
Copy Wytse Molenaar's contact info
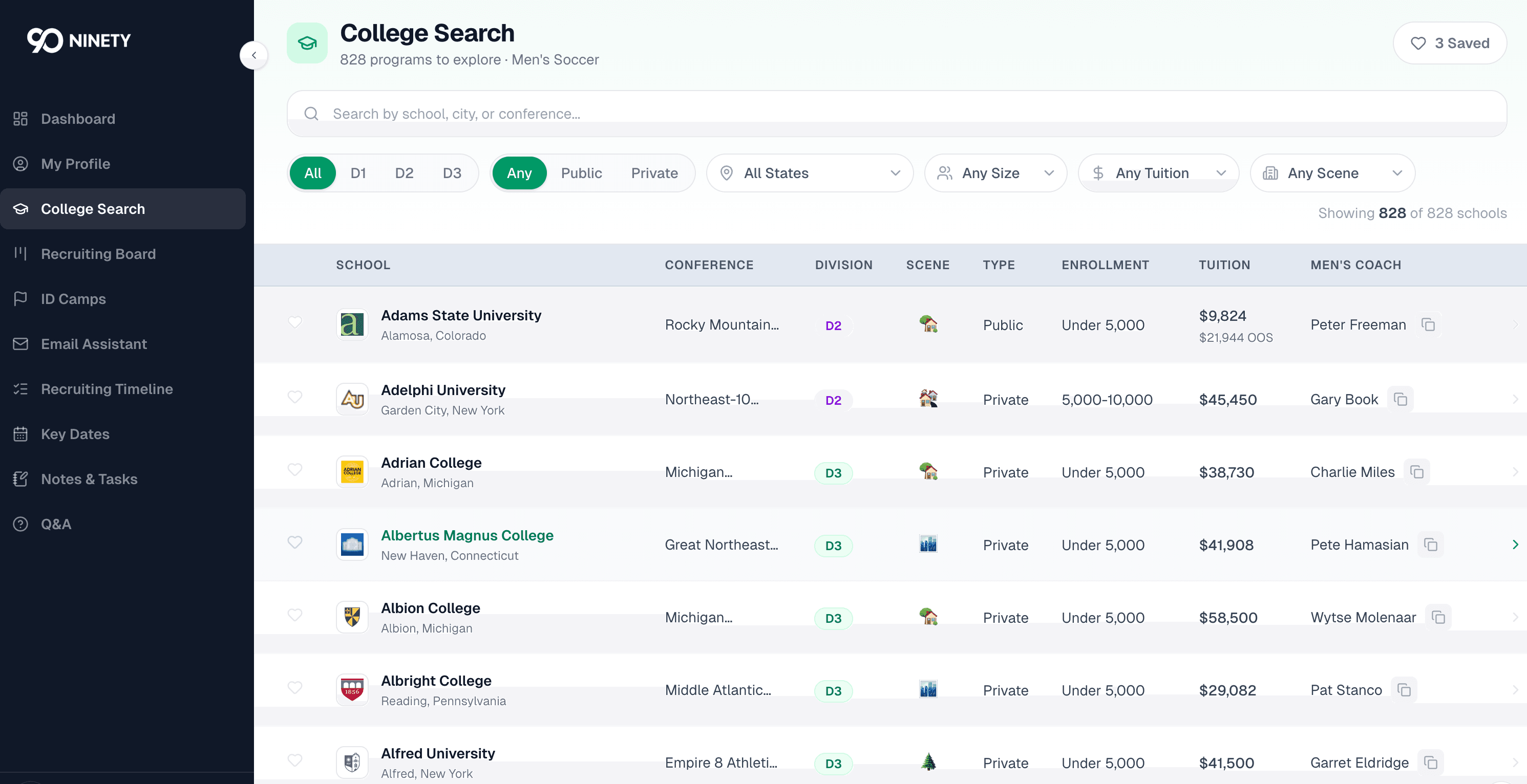[x=1438, y=618]
